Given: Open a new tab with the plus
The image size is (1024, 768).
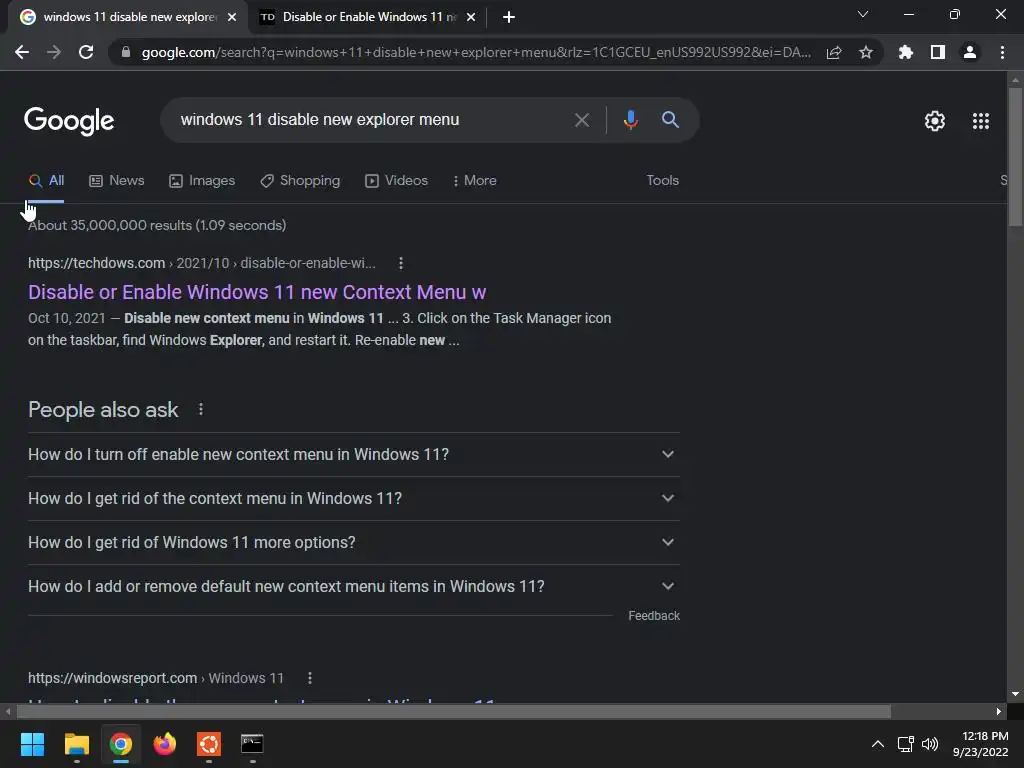Looking at the screenshot, I should [509, 17].
